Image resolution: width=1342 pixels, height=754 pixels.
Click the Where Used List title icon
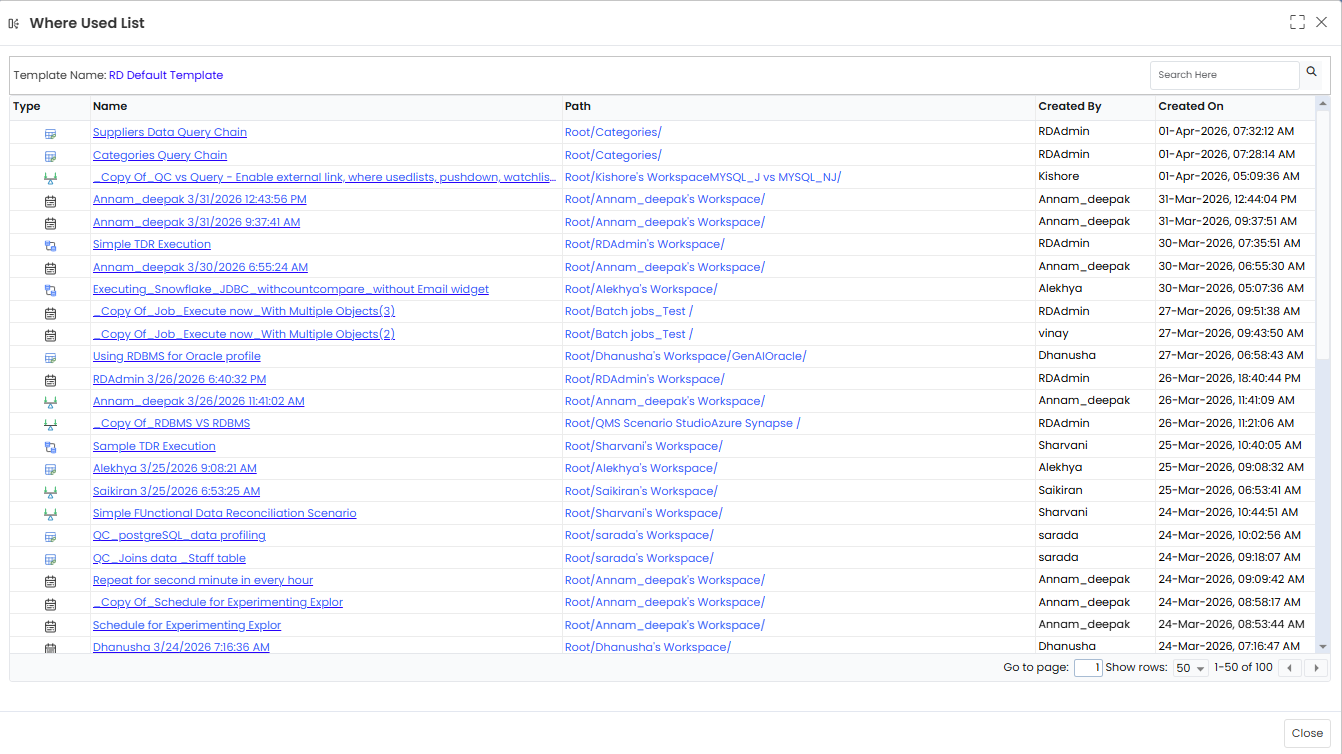click(x=14, y=23)
